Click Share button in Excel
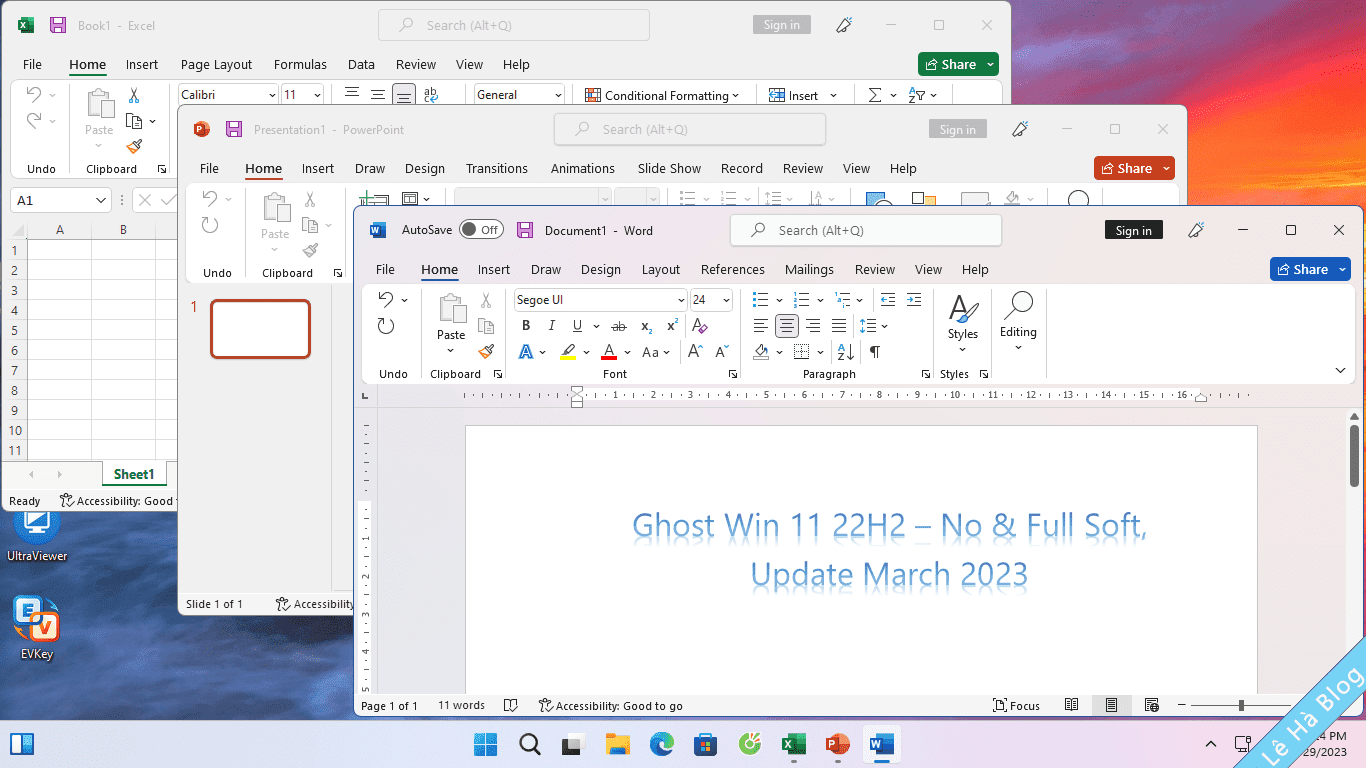This screenshot has width=1366, height=768. click(950, 64)
